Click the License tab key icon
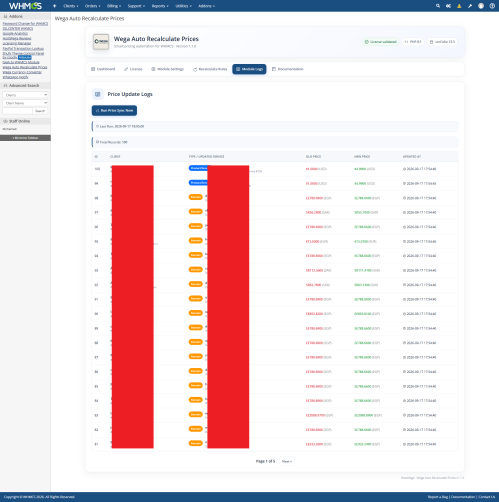Viewport: 499px width, 502px height. [126, 69]
